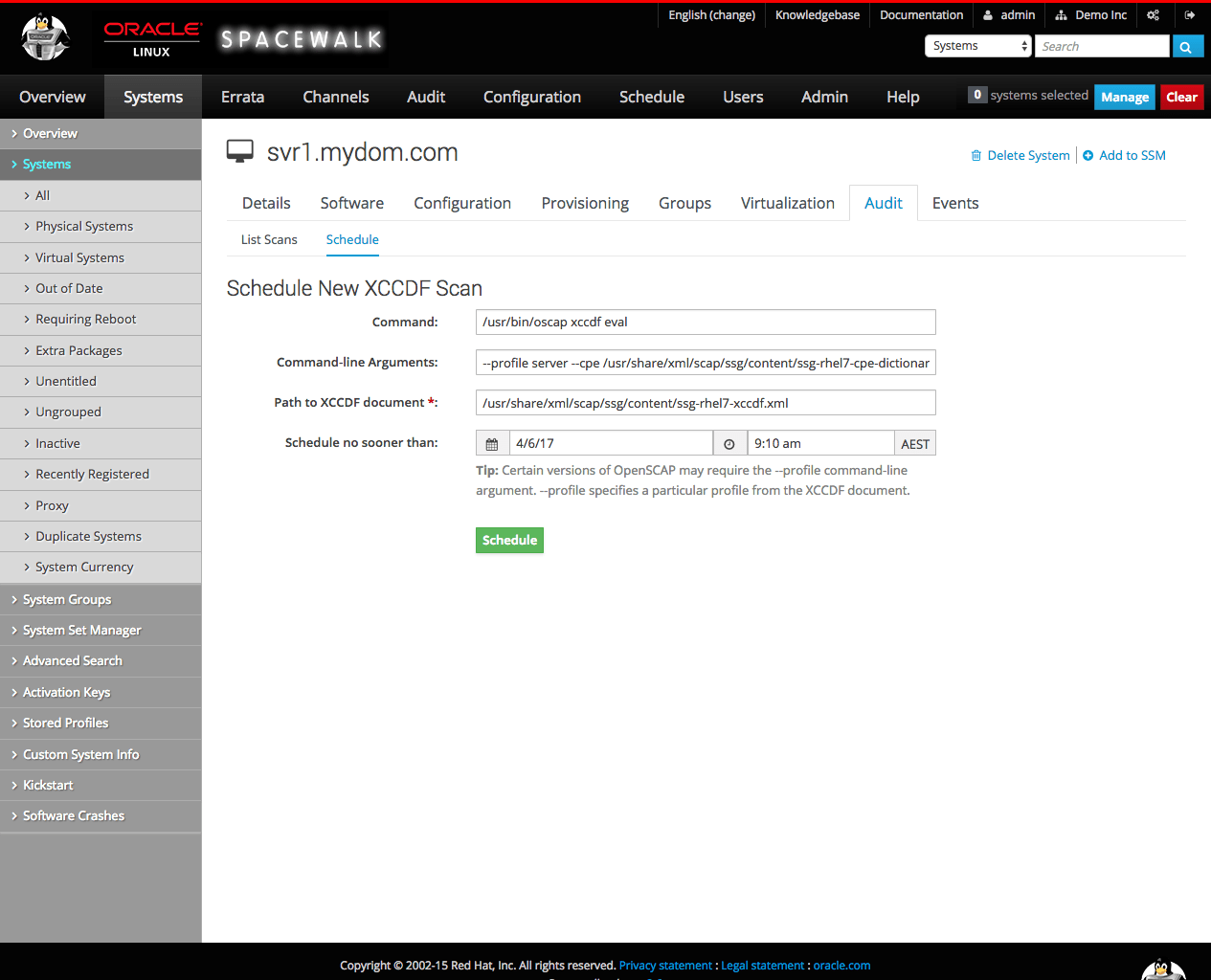Screen dimensions: 1211x980
Task: Open the List Scans subtab
Action: 269,239
